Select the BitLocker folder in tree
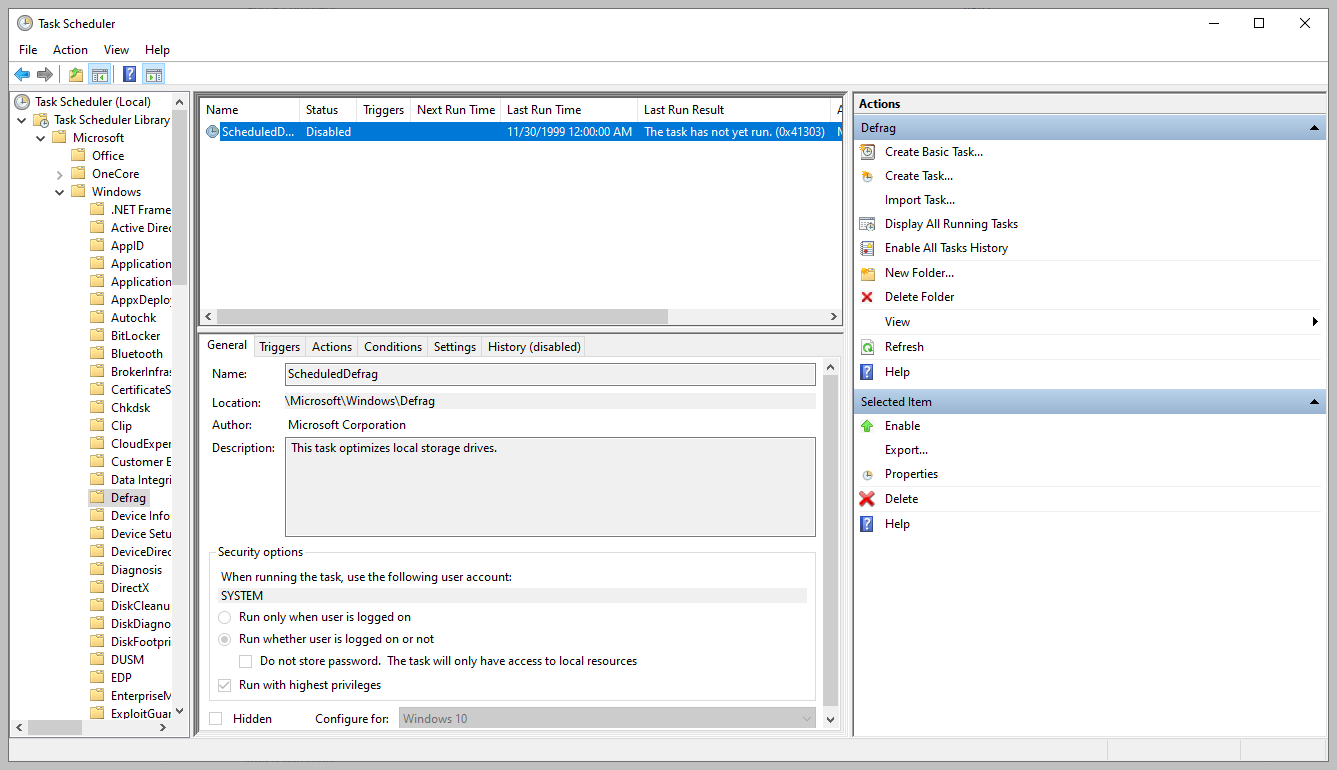This screenshot has width=1337, height=770. pos(135,336)
